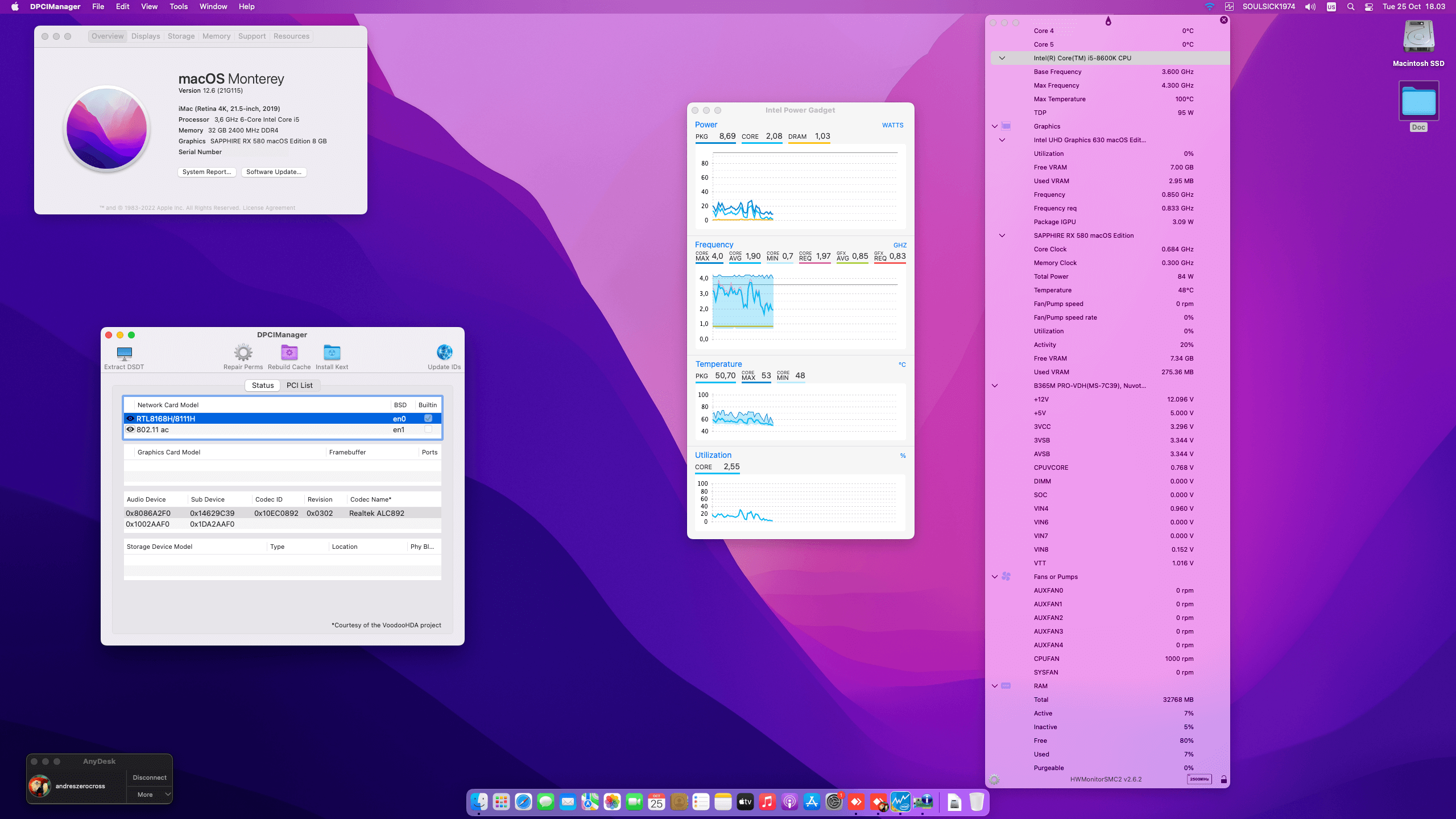Open Music from the Dock
This screenshot has width=1456, height=819.
point(767,802)
